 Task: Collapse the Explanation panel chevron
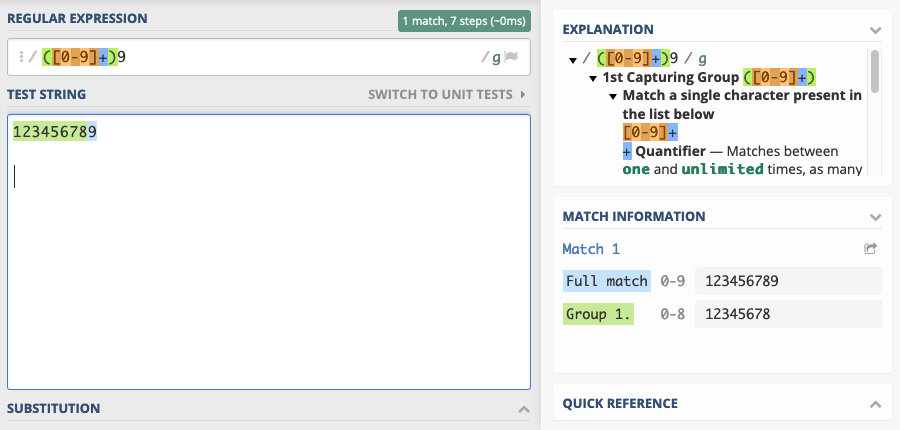875,30
